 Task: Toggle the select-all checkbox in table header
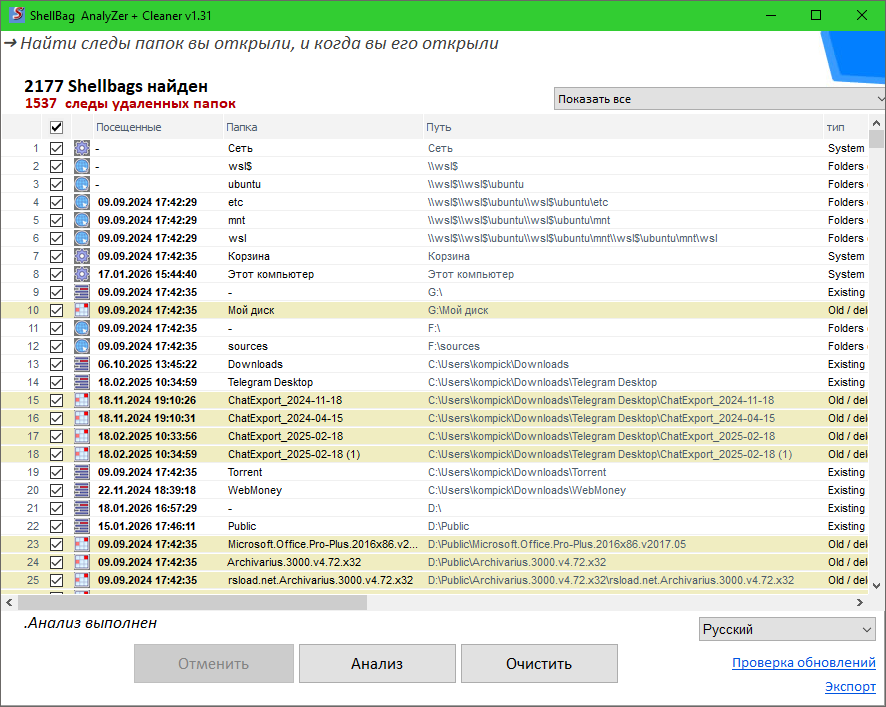(x=56, y=127)
